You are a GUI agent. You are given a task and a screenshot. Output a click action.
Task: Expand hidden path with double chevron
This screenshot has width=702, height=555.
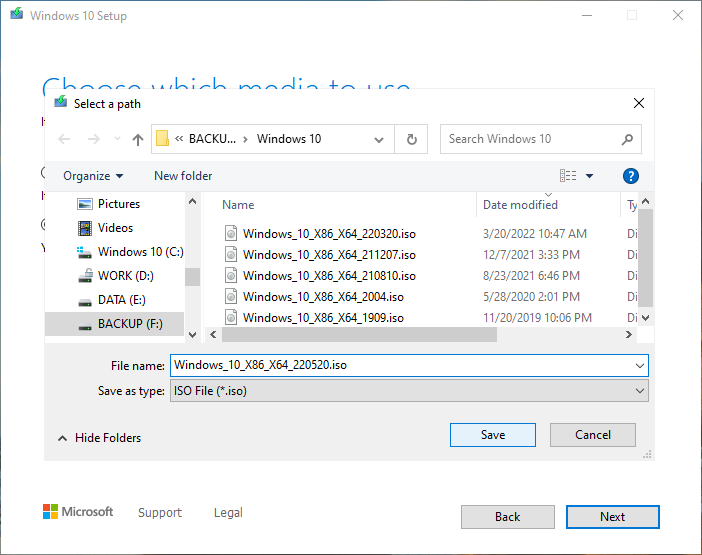[179, 139]
